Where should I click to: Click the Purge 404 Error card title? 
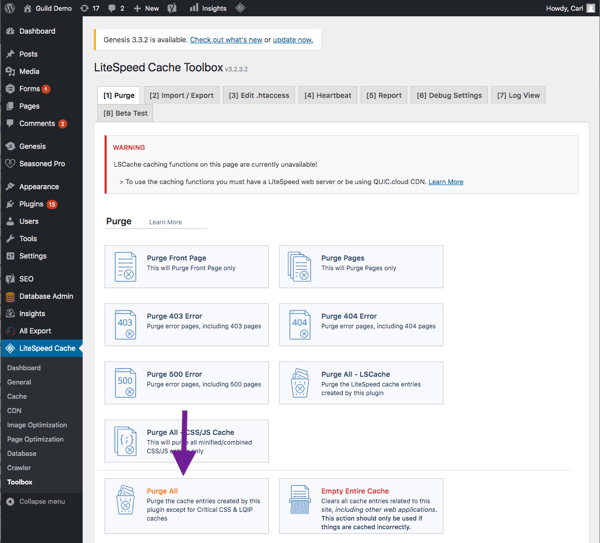pyautogui.click(x=349, y=316)
